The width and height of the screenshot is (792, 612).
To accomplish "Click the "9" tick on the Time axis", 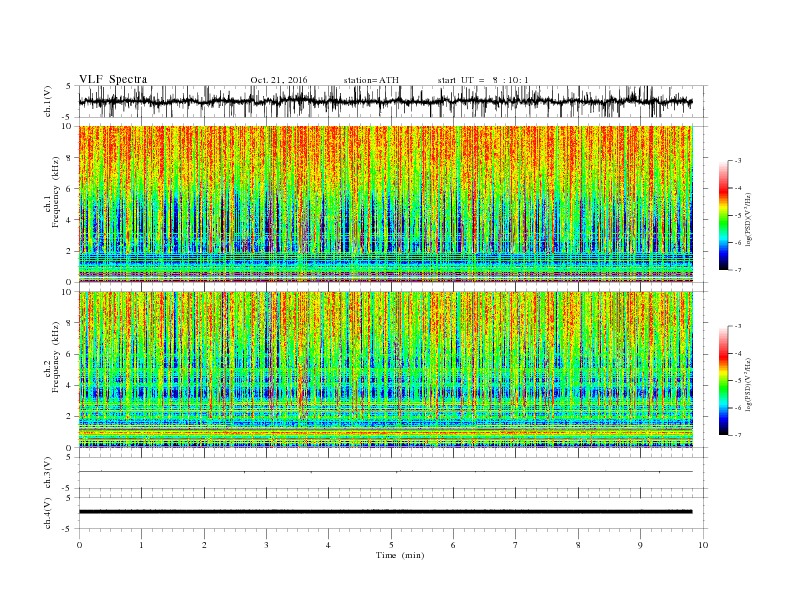I will (640, 545).
